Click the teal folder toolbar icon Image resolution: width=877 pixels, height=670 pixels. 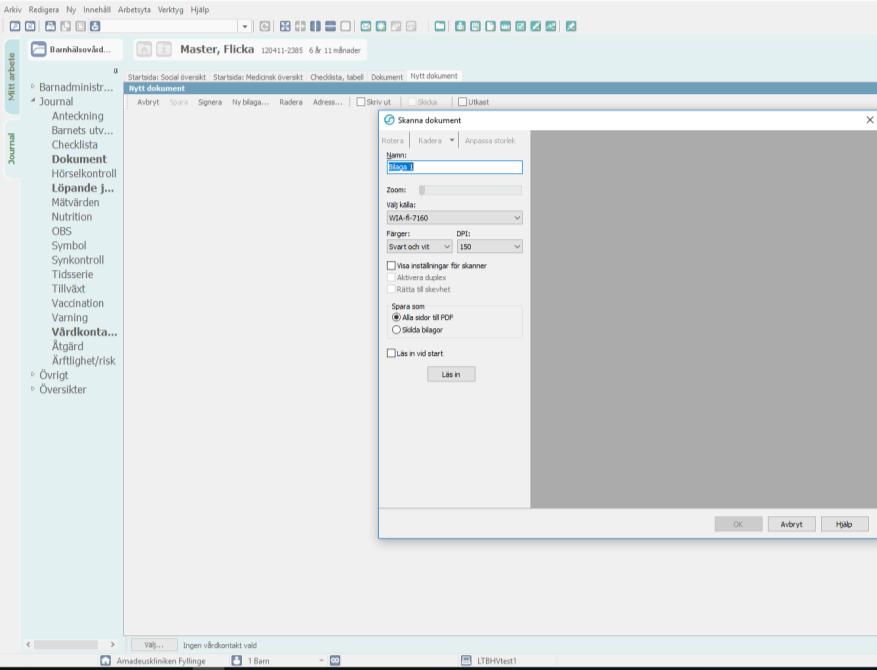point(440,26)
